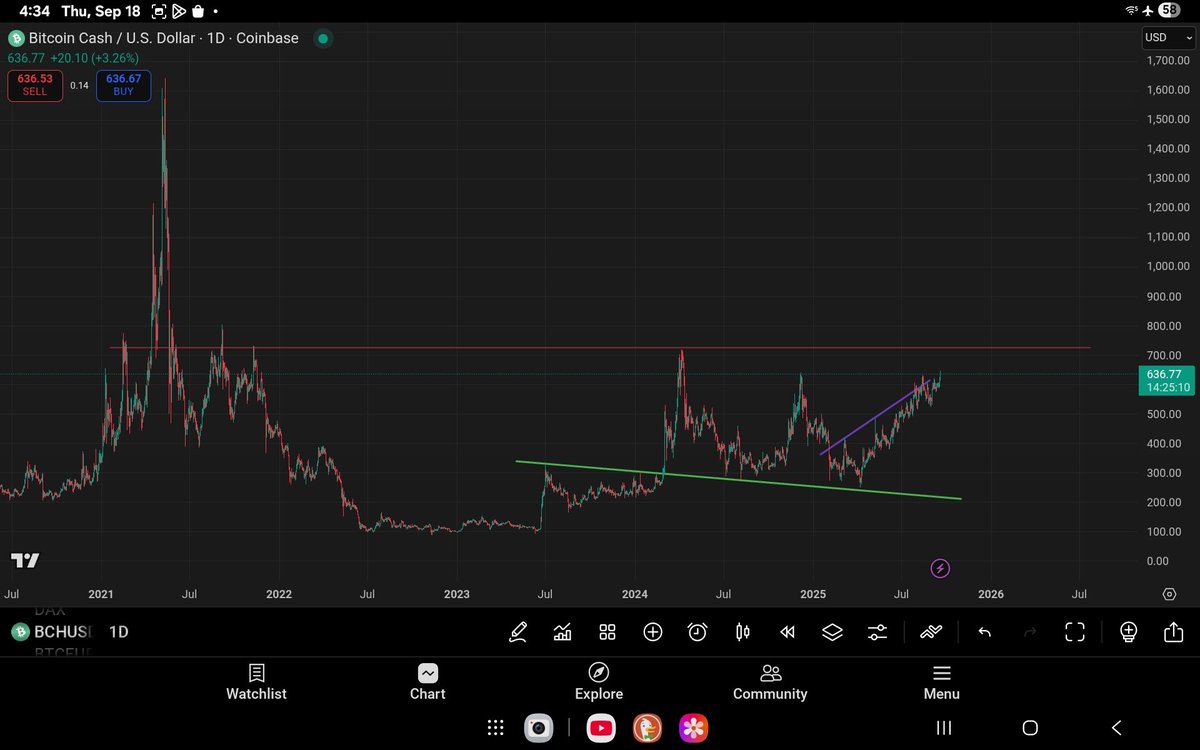Image resolution: width=1200 pixels, height=750 pixels.
Task: Open the Explore tab
Action: [x=599, y=682]
